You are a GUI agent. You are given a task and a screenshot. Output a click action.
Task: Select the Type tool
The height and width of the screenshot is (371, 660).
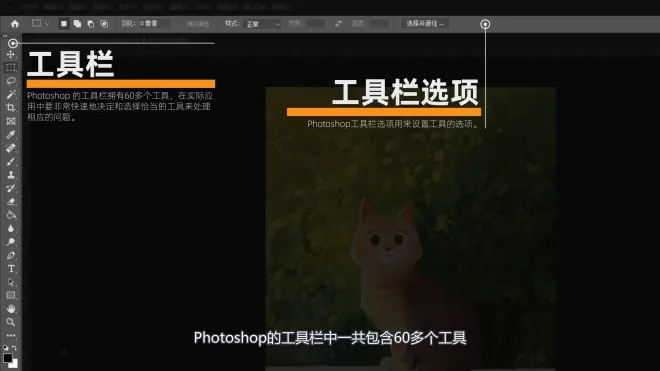pos(11,269)
